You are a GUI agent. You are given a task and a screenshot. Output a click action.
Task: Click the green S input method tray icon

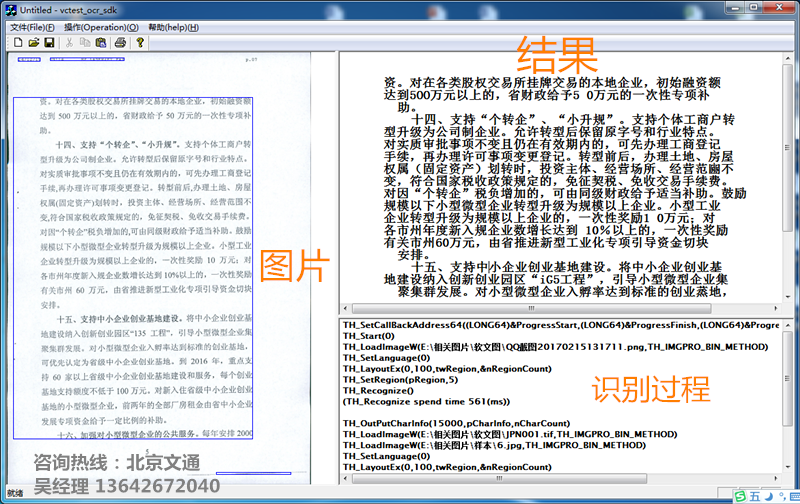click(x=740, y=496)
